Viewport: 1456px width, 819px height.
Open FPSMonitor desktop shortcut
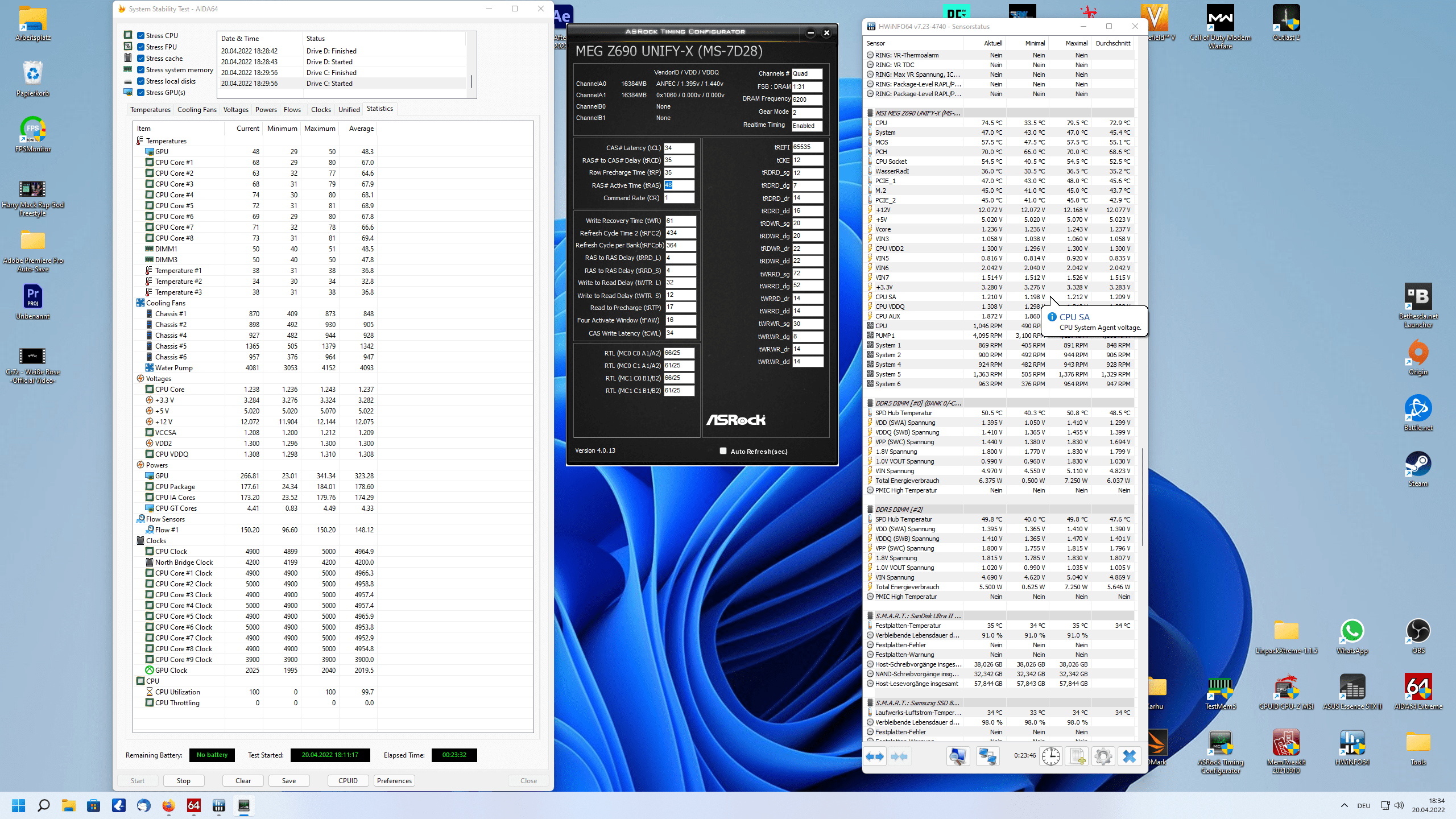click(x=33, y=134)
